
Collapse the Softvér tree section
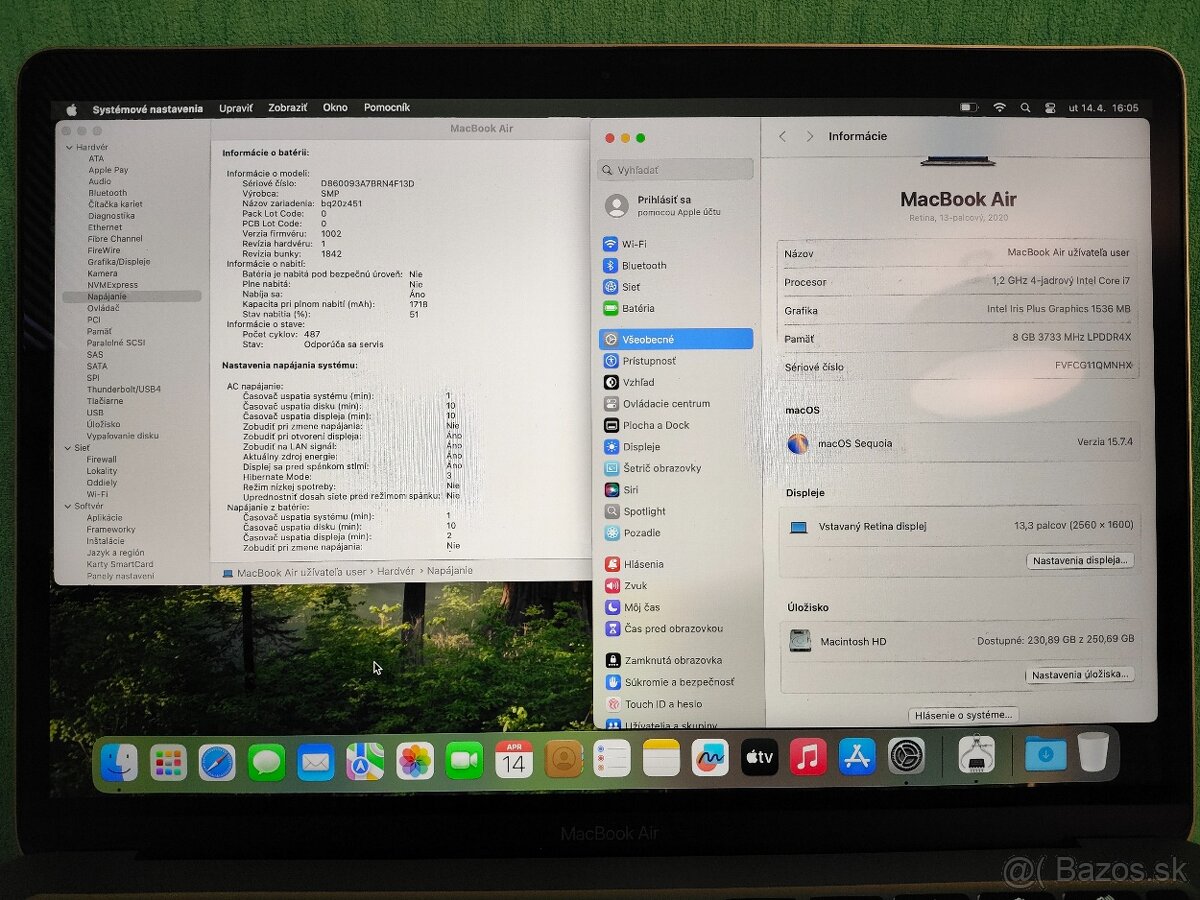[x=68, y=505]
